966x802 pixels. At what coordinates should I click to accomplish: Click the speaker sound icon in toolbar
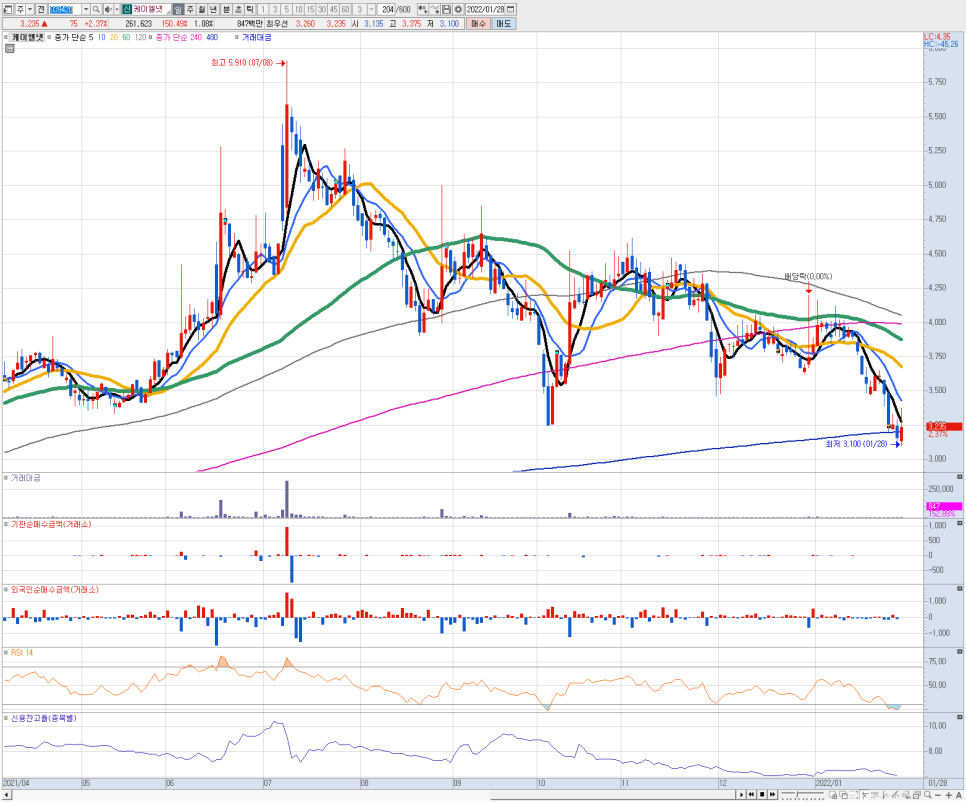tap(108, 9)
